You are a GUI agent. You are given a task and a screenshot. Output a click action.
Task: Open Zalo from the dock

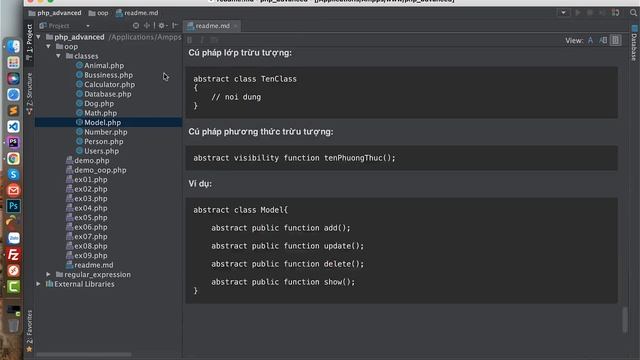click(x=13, y=238)
